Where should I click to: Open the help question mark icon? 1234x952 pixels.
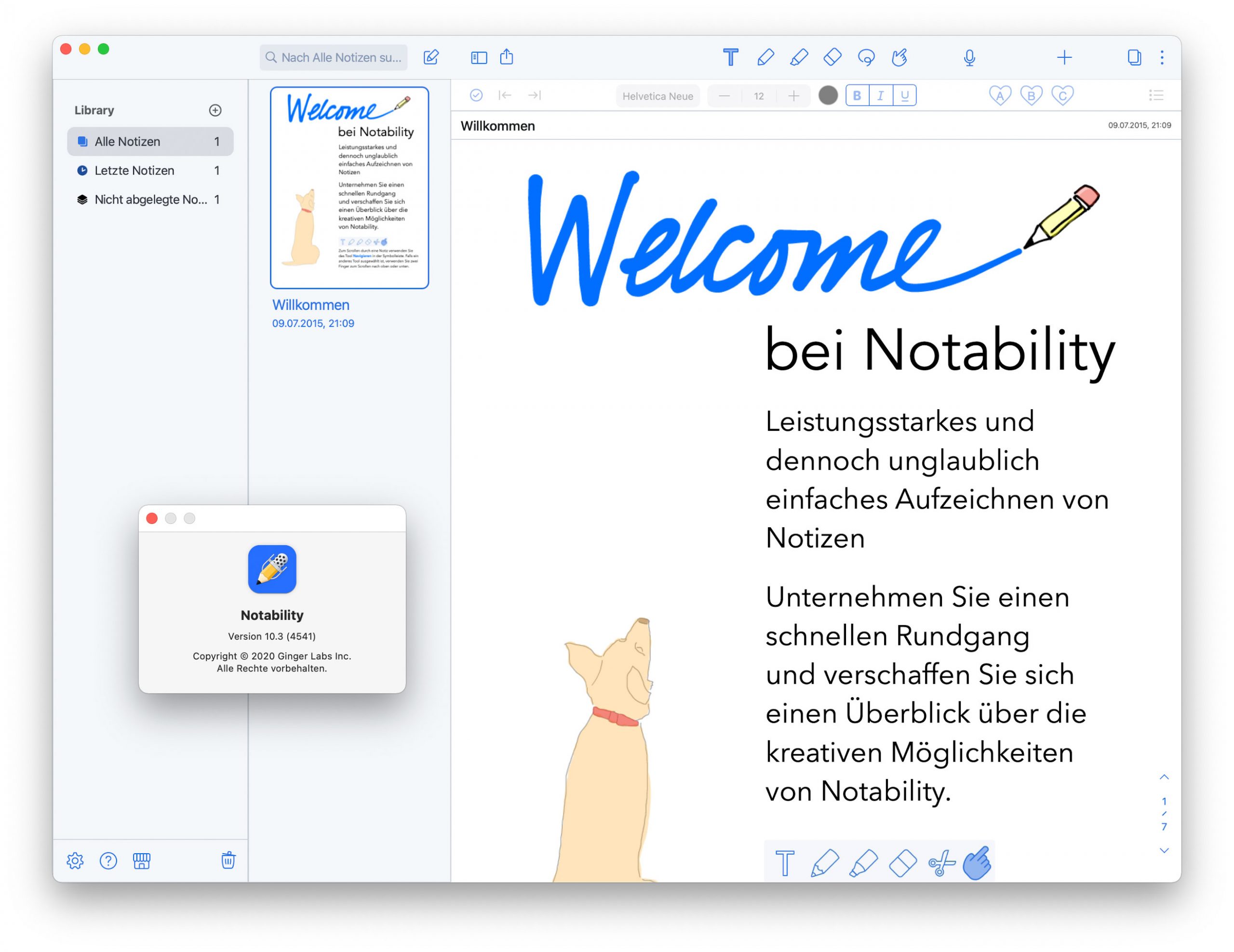pyautogui.click(x=108, y=860)
